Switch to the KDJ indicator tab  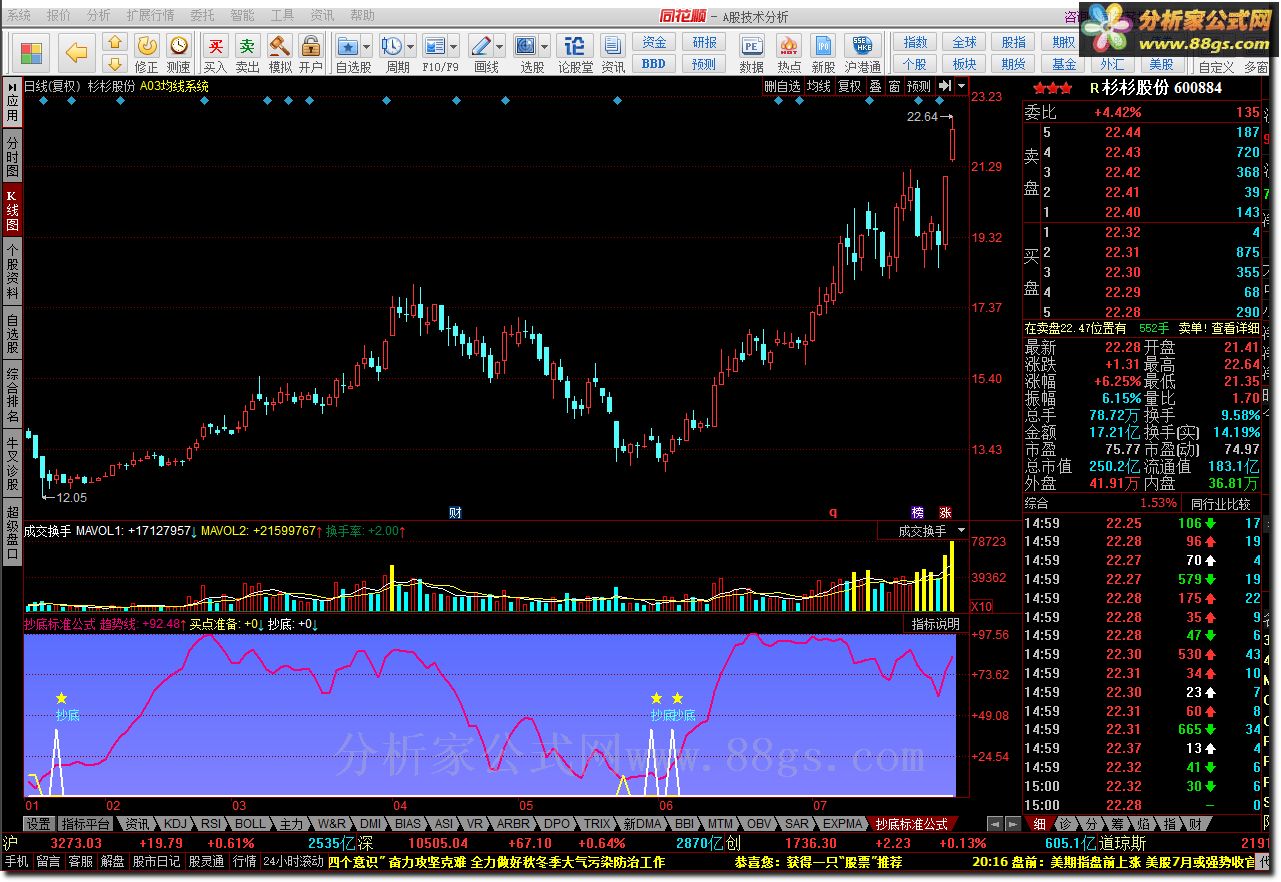click(x=175, y=824)
